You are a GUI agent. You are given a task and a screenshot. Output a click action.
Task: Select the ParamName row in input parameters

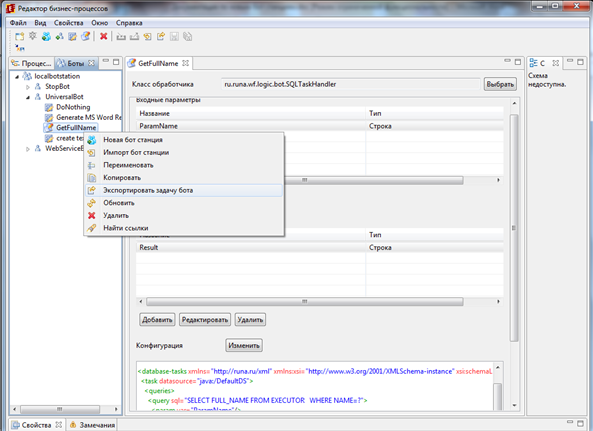(x=320, y=126)
